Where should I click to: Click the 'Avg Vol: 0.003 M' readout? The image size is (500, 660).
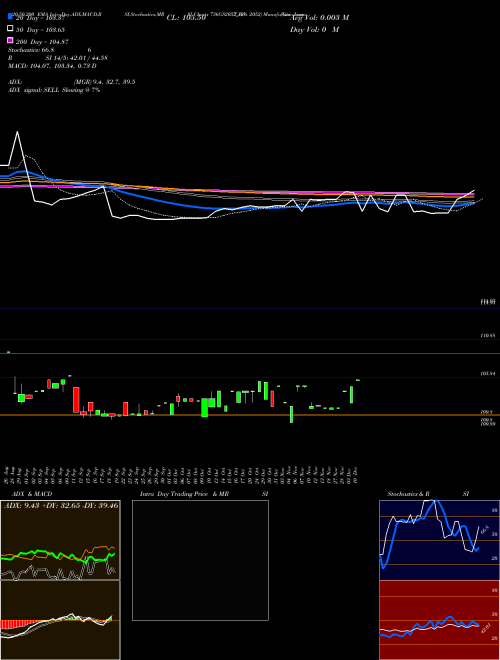(320, 18)
